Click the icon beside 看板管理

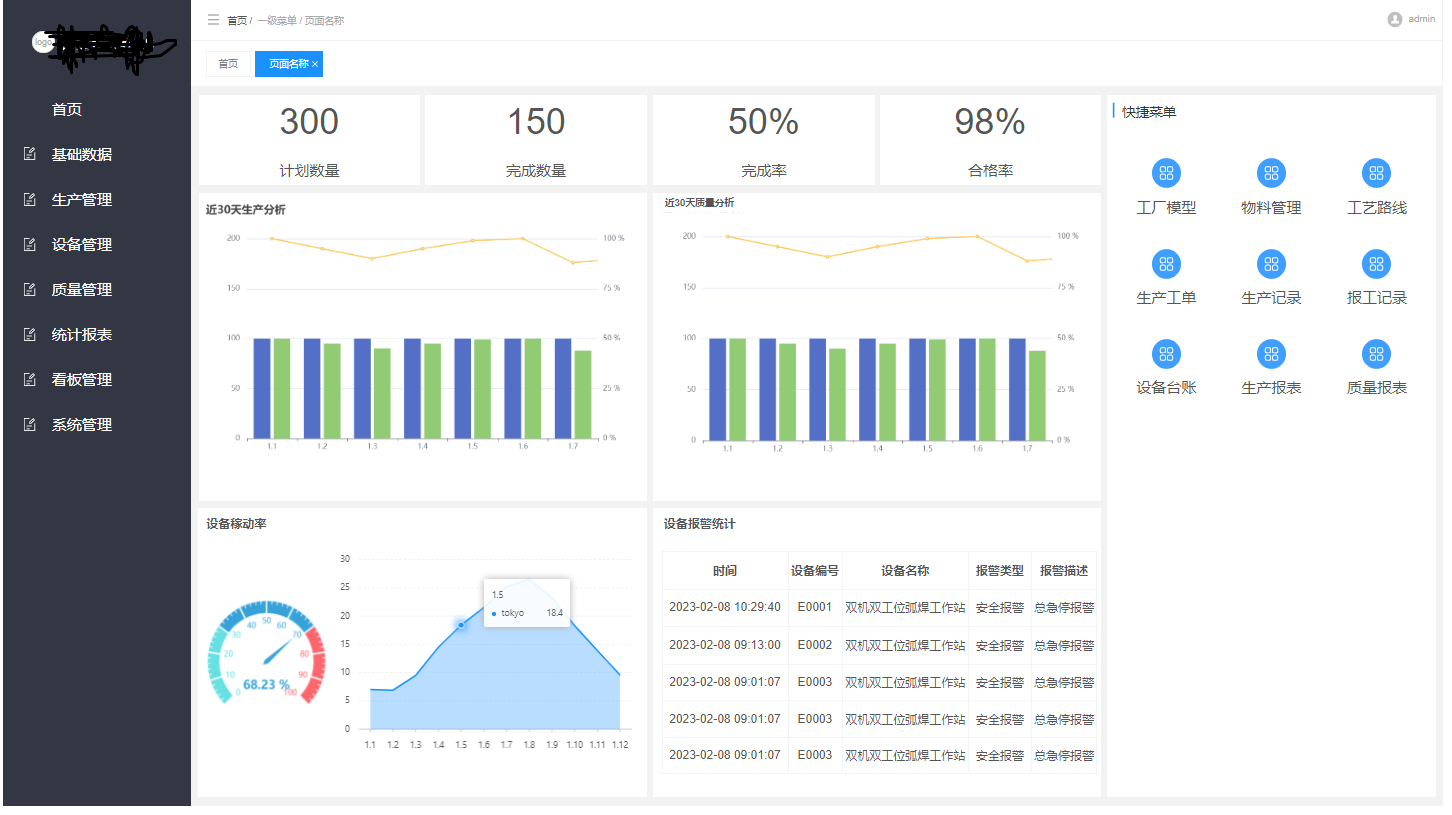click(x=29, y=379)
